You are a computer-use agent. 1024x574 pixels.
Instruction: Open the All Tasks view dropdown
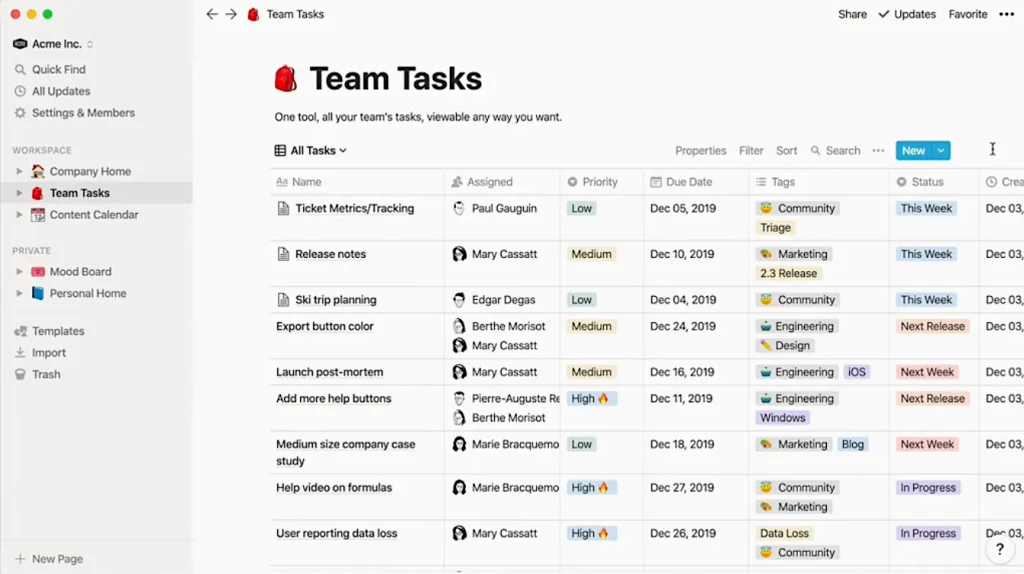tap(311, 151)
